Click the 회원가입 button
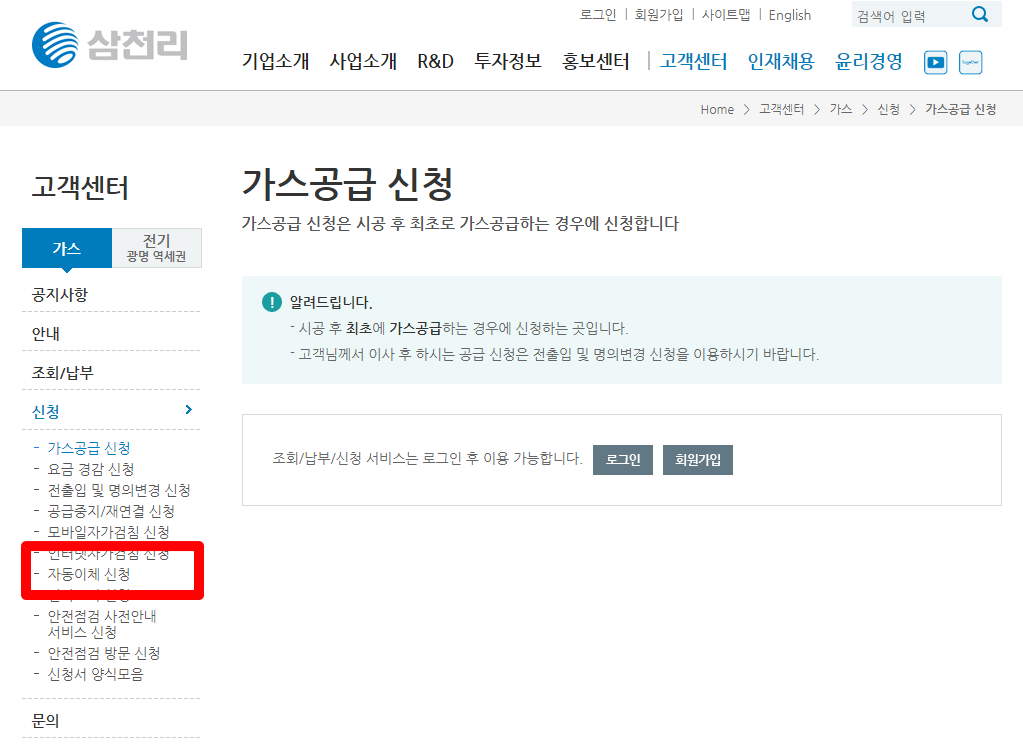 click(697, 459)
